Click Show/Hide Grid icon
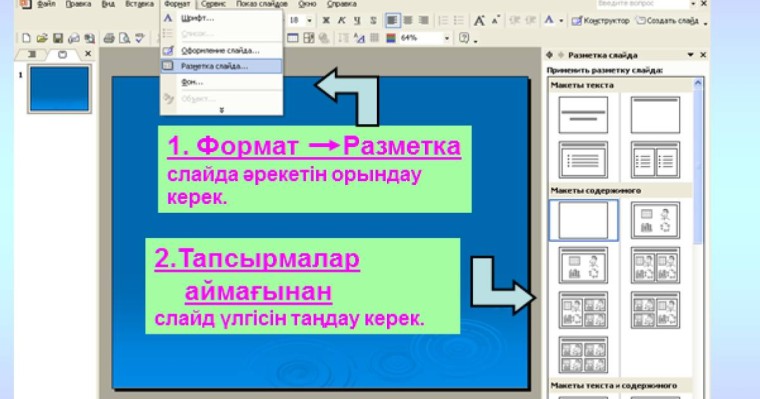The width and height of the screenshot is (760, 399). point(375,38)
